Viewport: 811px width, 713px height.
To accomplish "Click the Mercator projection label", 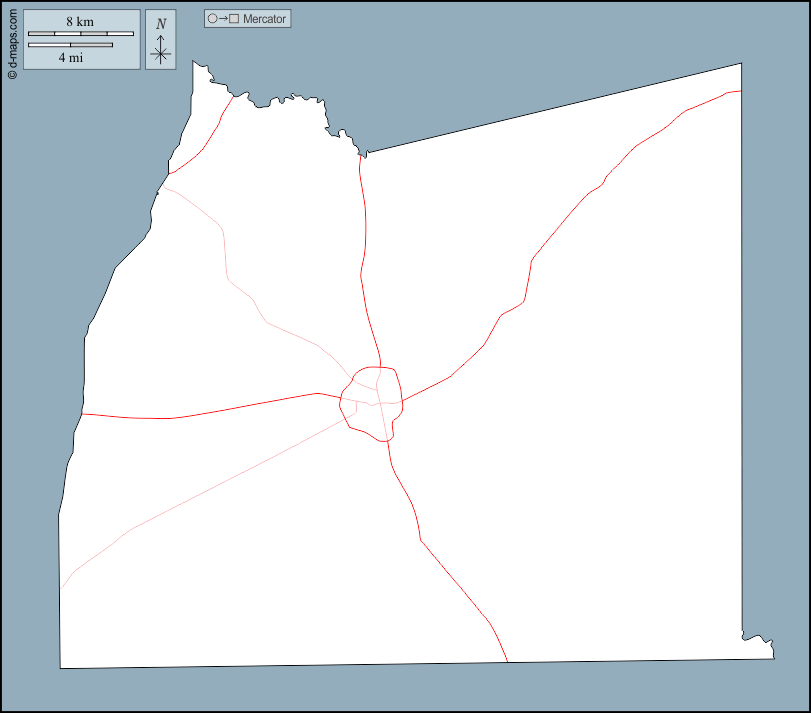I will (265, 19).
